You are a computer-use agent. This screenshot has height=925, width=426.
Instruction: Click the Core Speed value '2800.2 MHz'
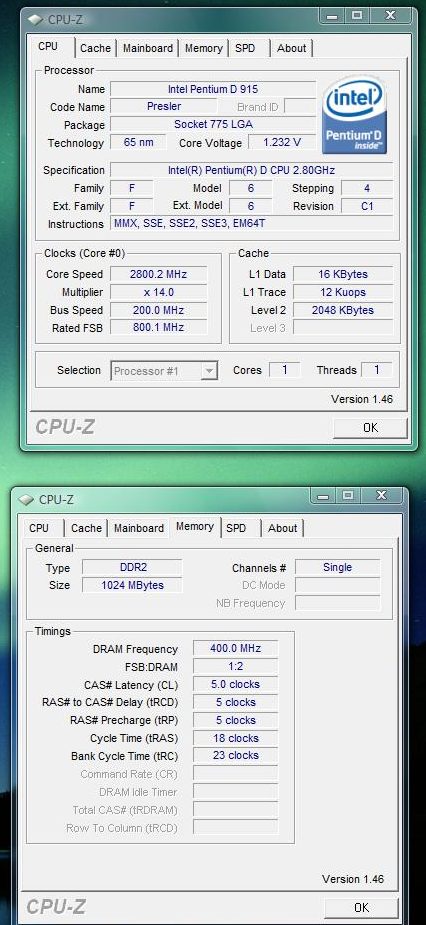[x=158, y=274]
